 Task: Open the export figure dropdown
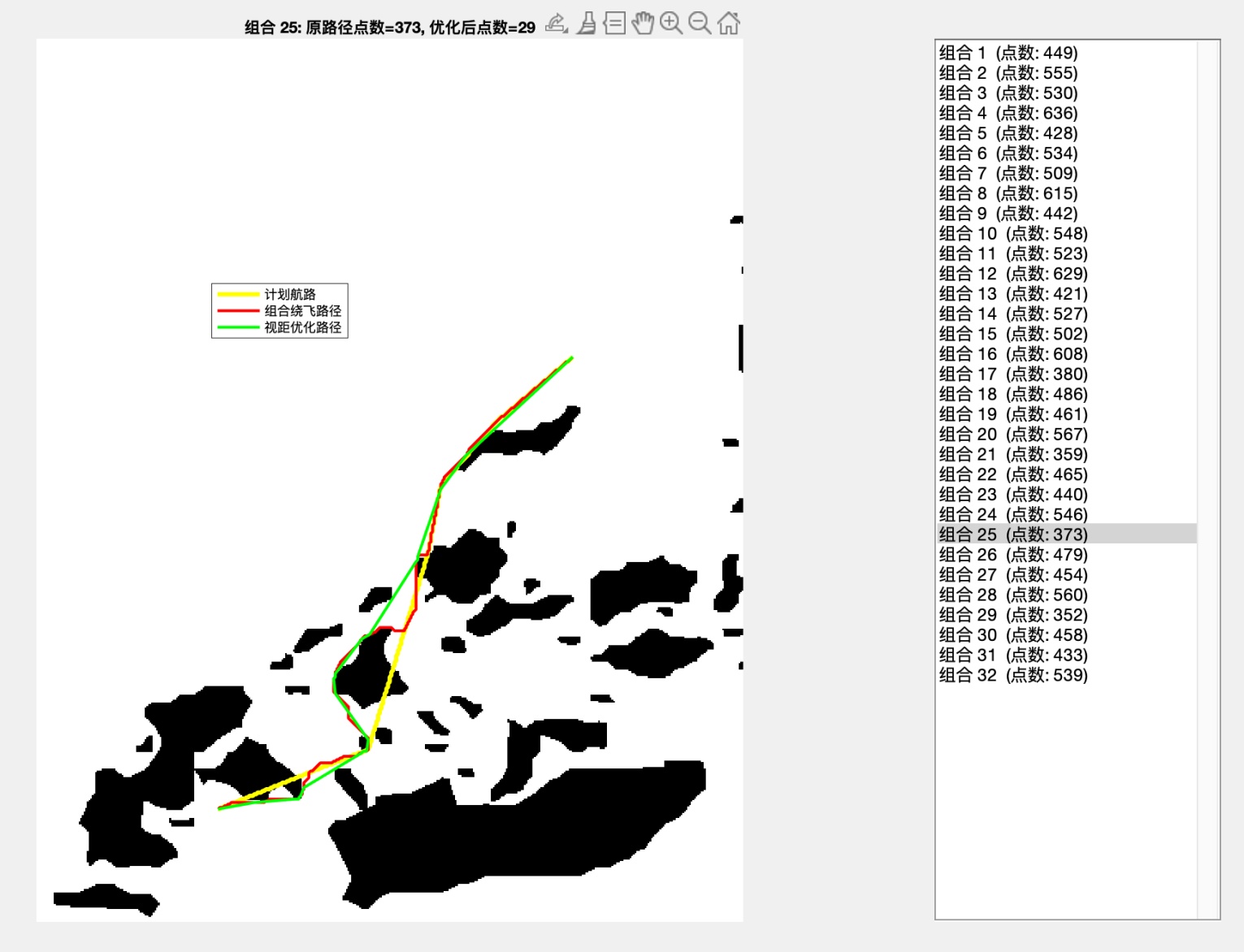tap(556, 24)
